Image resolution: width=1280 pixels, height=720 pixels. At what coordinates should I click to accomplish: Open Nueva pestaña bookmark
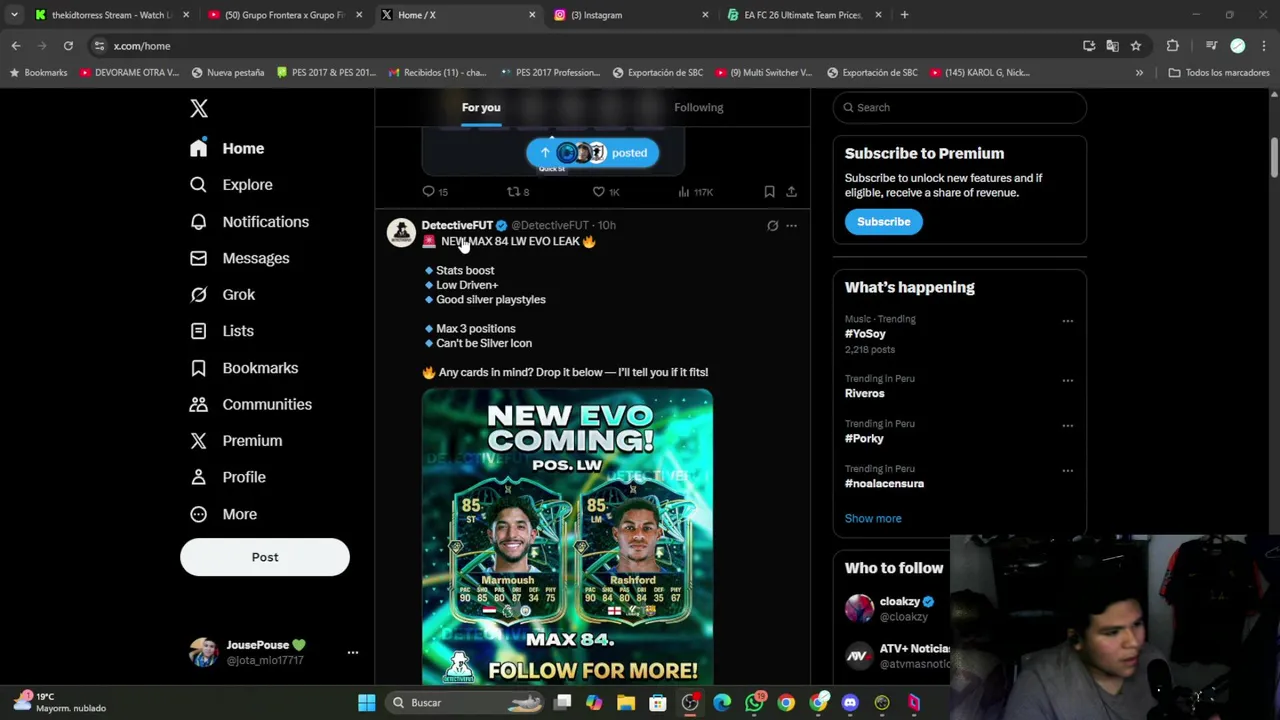[228, 73]
